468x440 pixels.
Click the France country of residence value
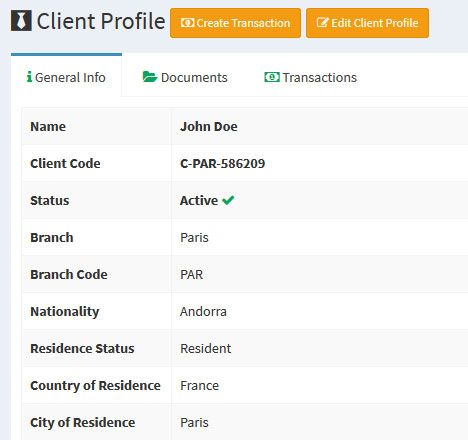click(200, 386)
